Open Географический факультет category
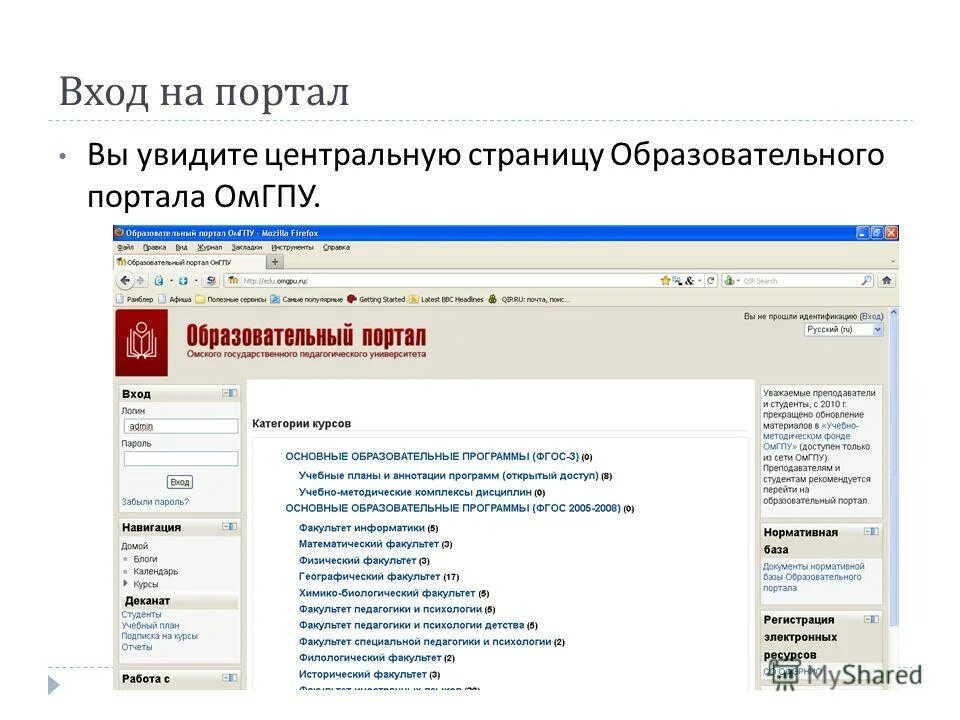 pyautogui.click(x=369, y=576)
